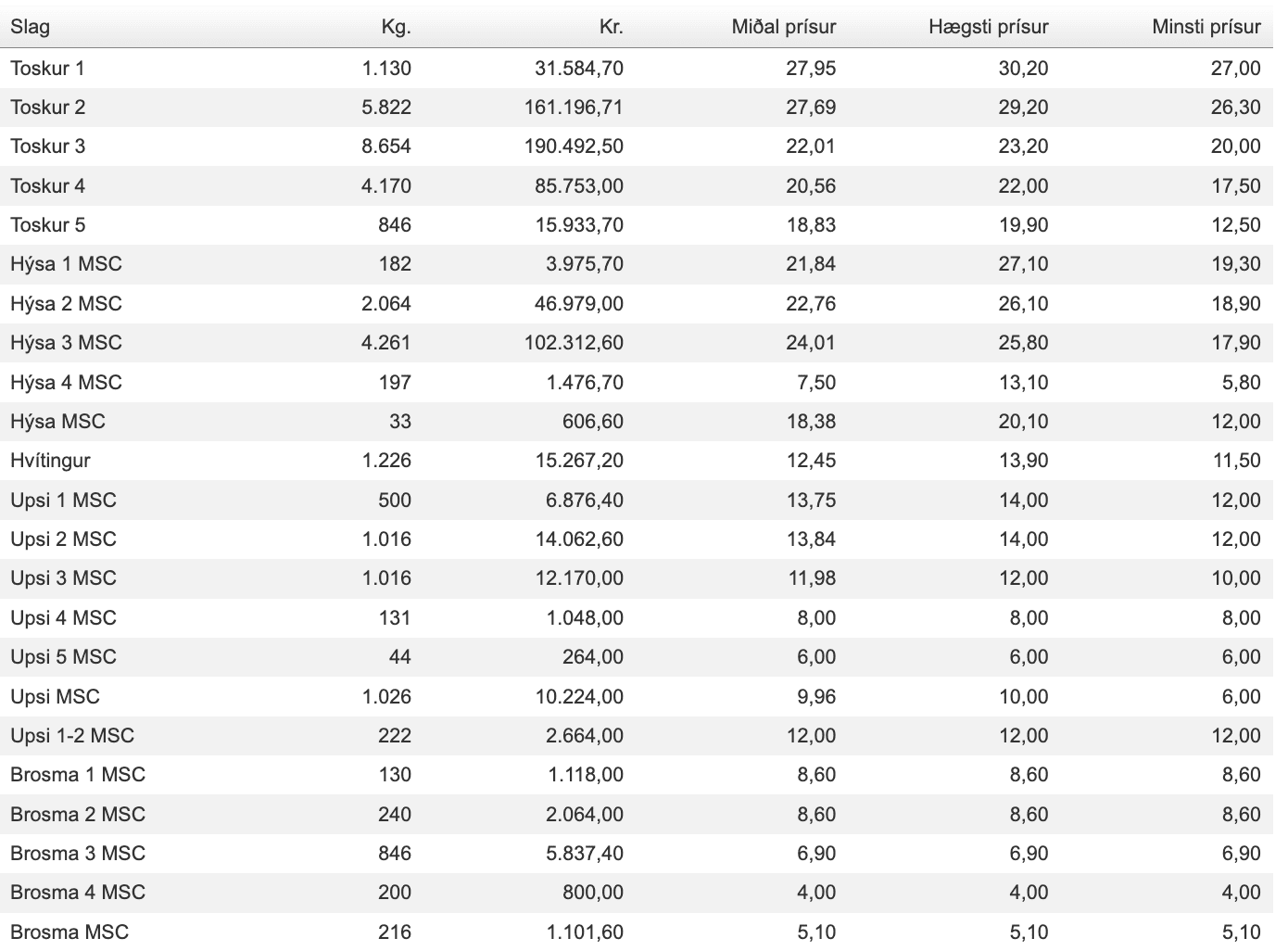The height and width of the screenshot is (951, 1288).
Task: Click the Upsi 5 MSC row label
Action: (63, 657)
